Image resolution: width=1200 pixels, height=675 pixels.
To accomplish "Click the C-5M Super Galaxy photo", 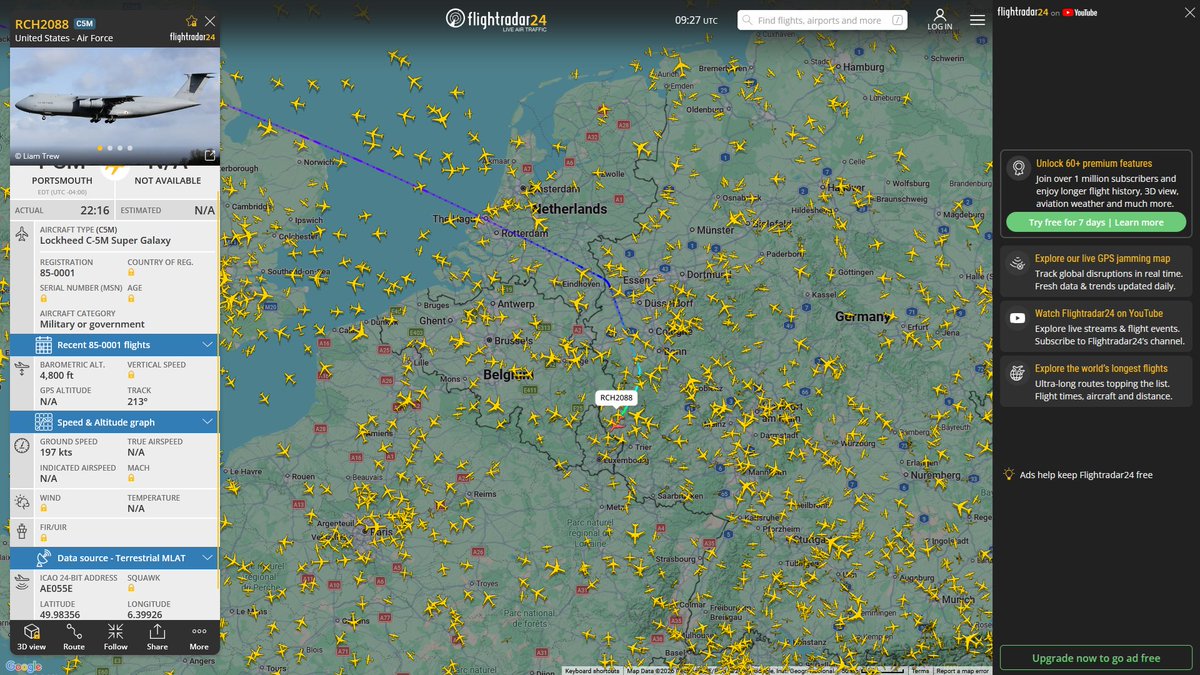I will [x=114, y=106].
